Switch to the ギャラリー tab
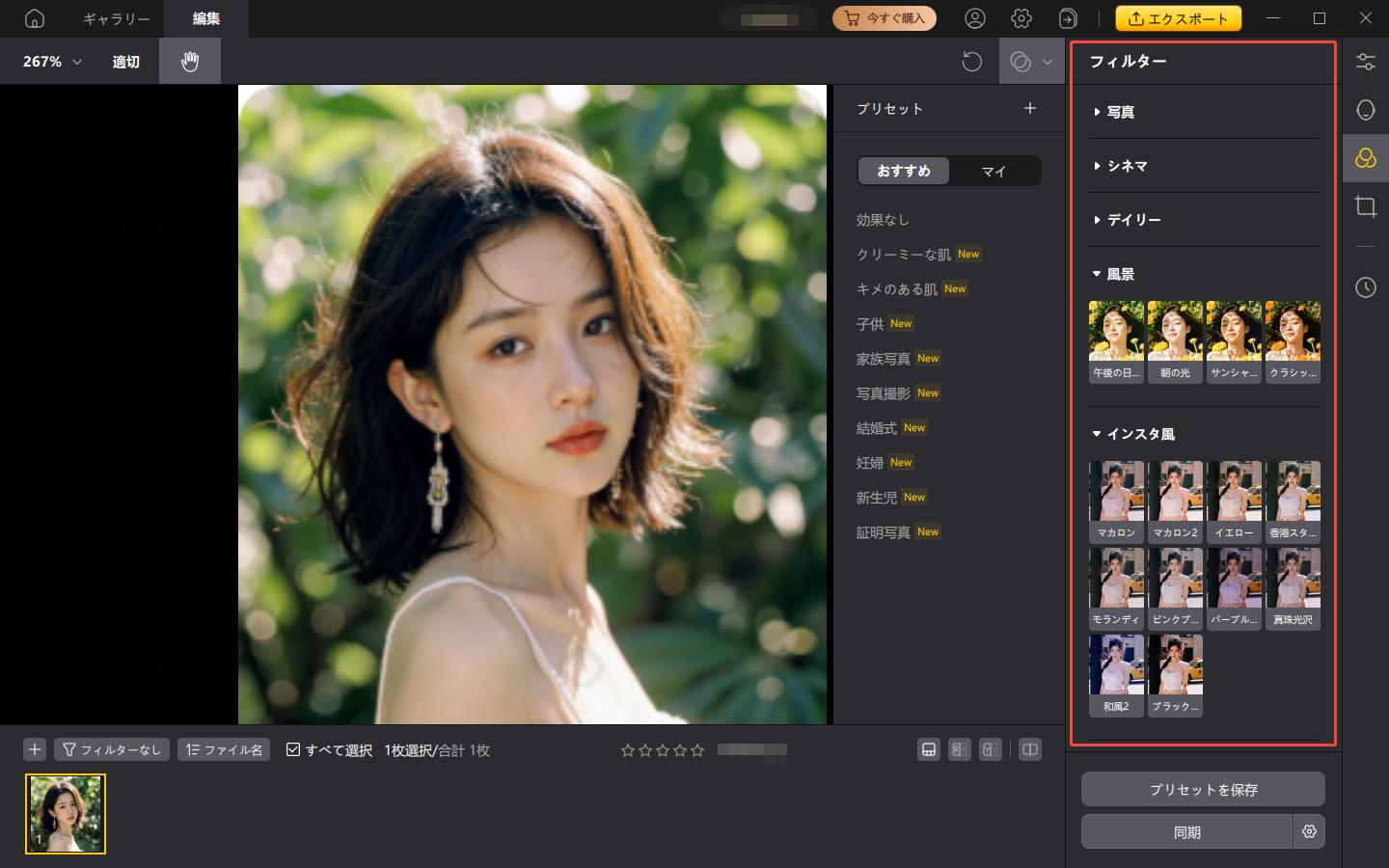 (x=116, y=18)
